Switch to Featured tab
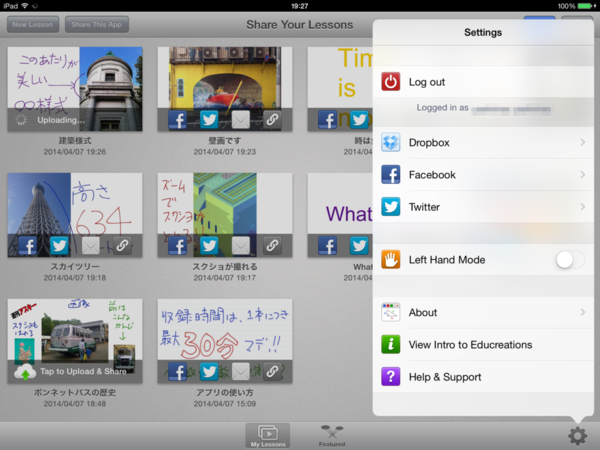Screen dimensions: 600x450 coord(332,435)
